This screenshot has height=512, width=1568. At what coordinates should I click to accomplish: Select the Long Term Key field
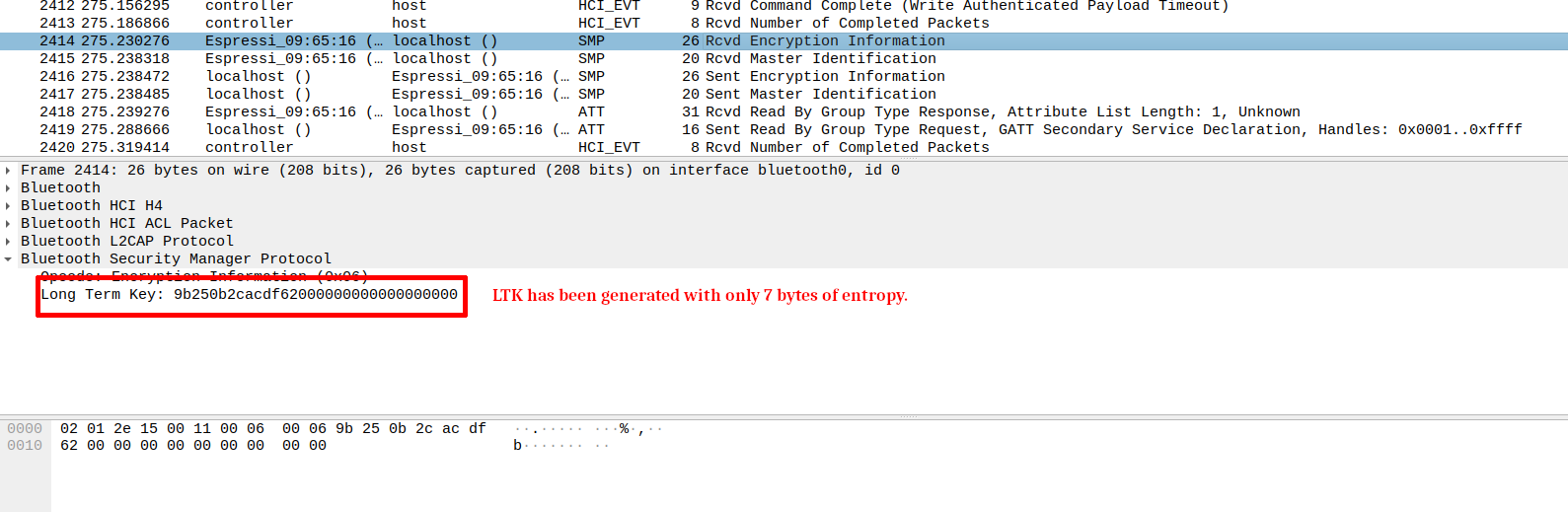[x=249, y=295]
